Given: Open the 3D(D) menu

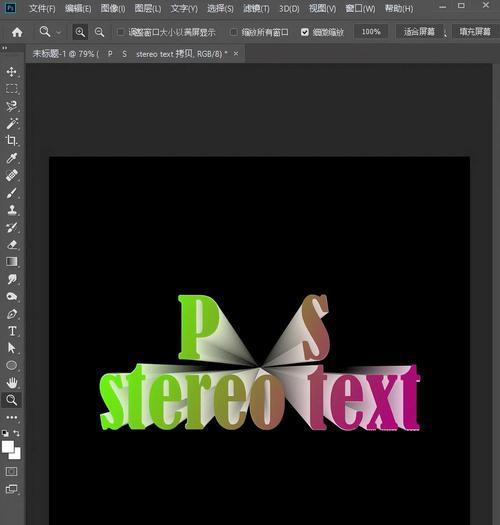Looking at the screenshot, I should pyautogui.click(x=289, y=9).
